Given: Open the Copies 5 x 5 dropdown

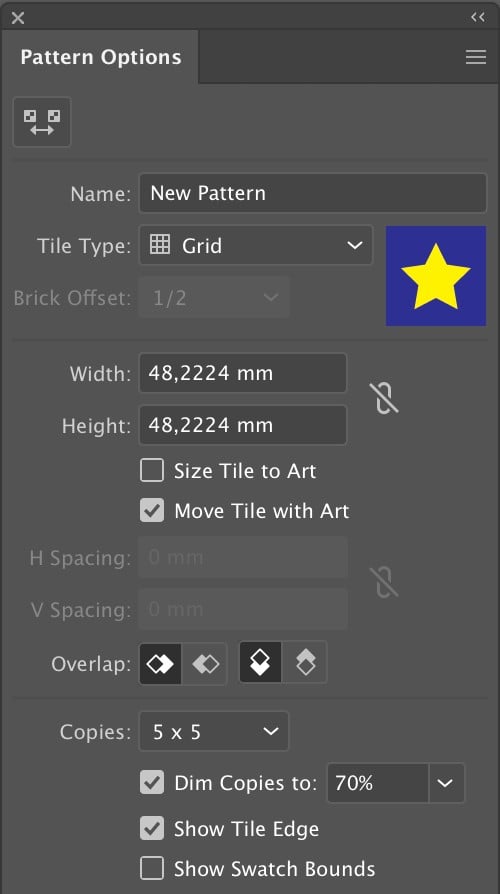Looking at the screenshot, I should click(x=214, y=732).
